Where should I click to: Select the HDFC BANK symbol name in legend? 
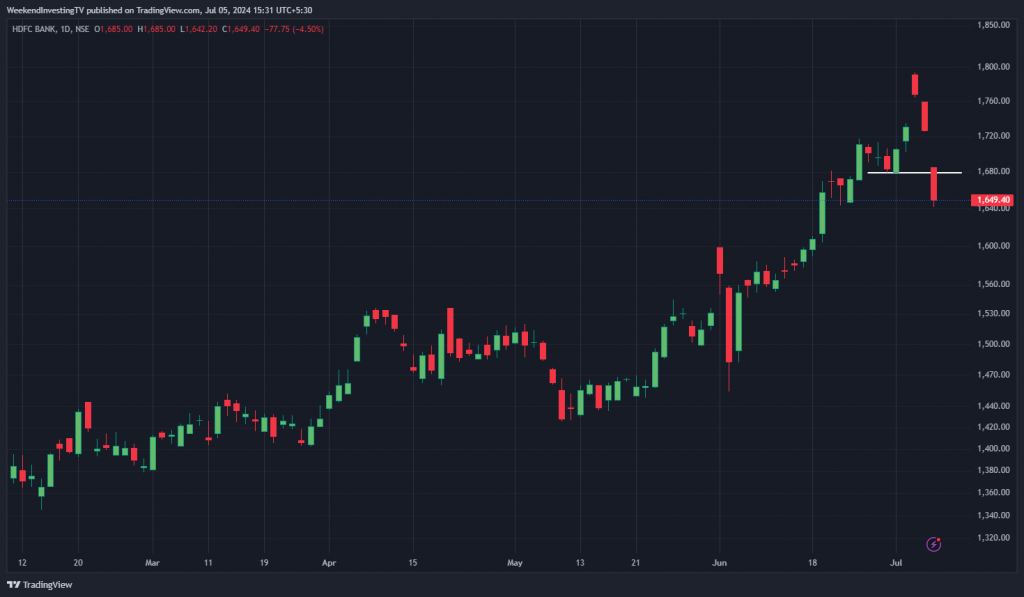click(33, 29)
